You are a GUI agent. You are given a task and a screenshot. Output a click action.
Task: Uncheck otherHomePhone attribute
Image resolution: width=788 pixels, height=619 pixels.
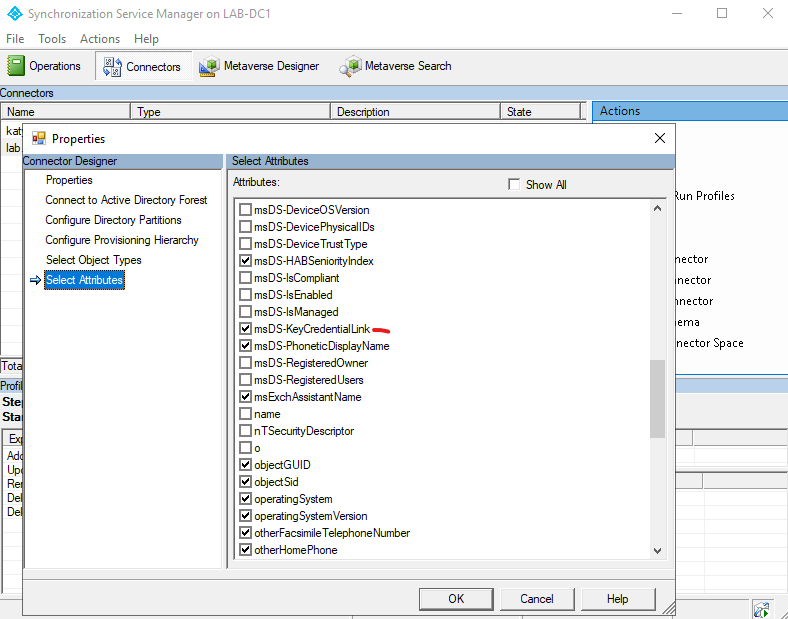(245, 550)
